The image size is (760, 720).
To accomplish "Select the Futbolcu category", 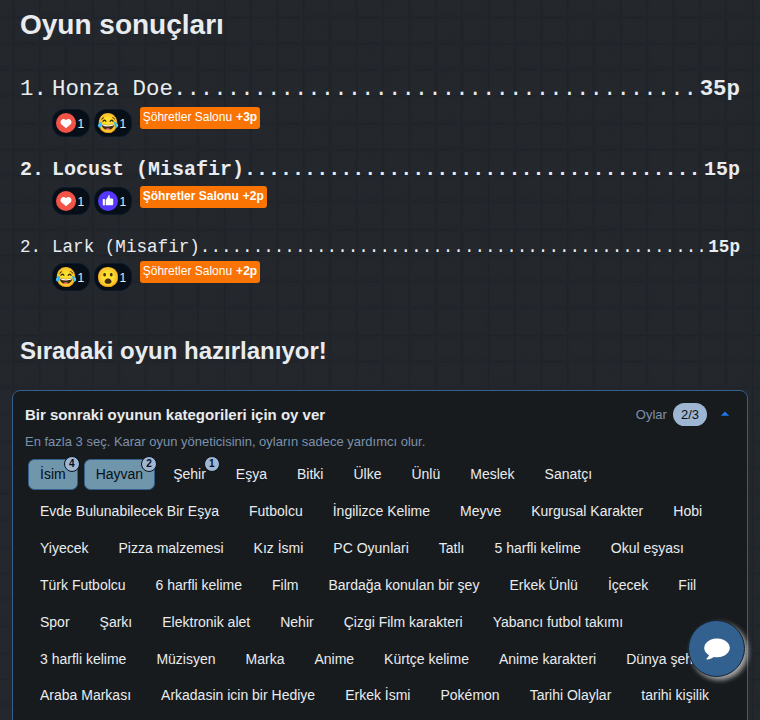I will (276, 511).
